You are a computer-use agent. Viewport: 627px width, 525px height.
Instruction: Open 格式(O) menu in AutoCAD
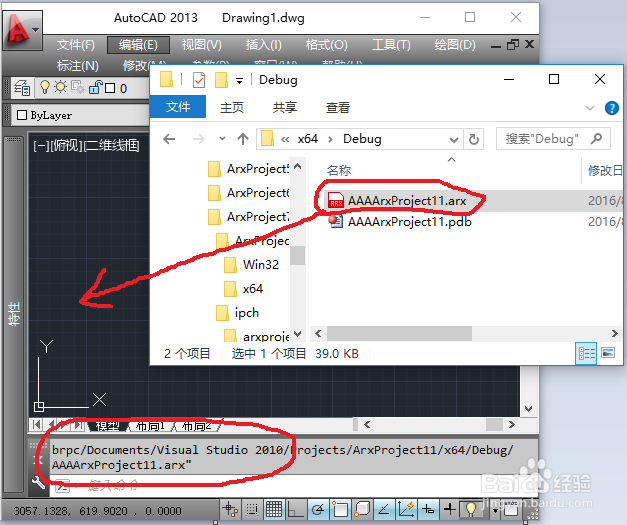coord(326,45)
